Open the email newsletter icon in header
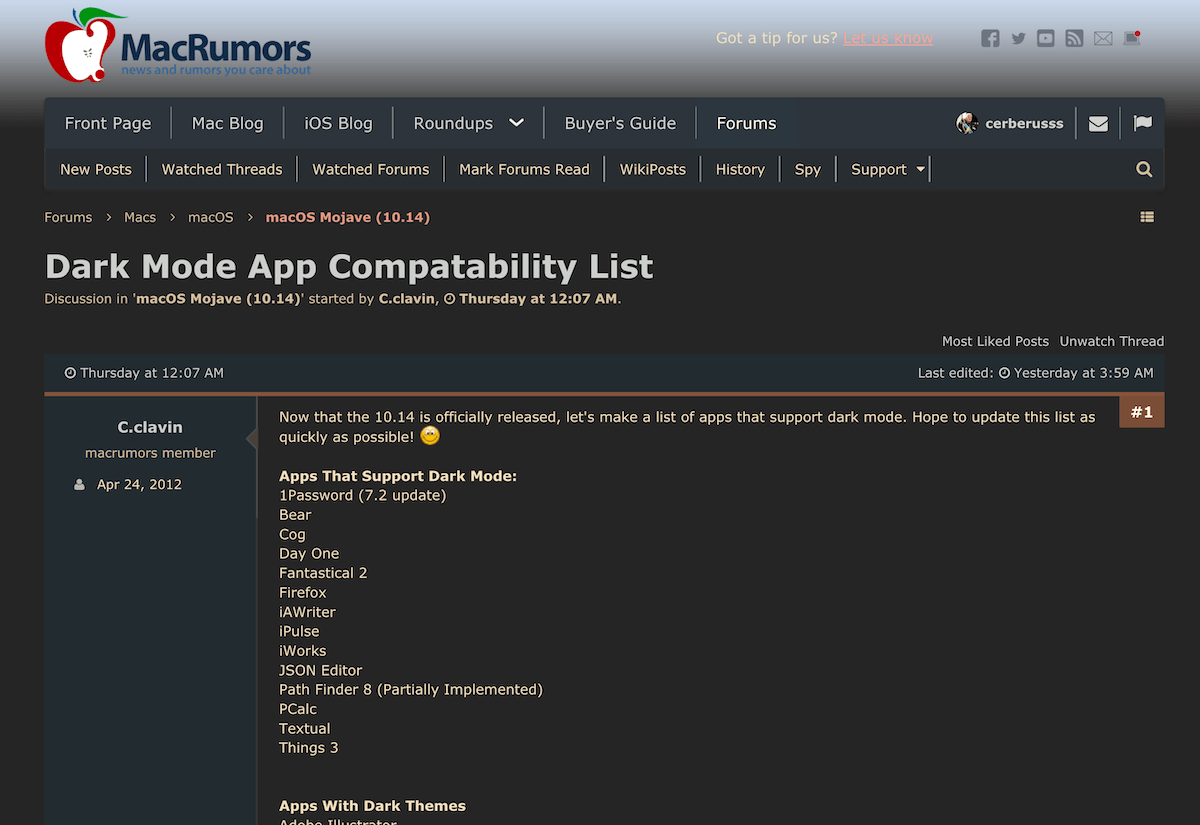1200x825 pixels. (x=1103, y=38)
